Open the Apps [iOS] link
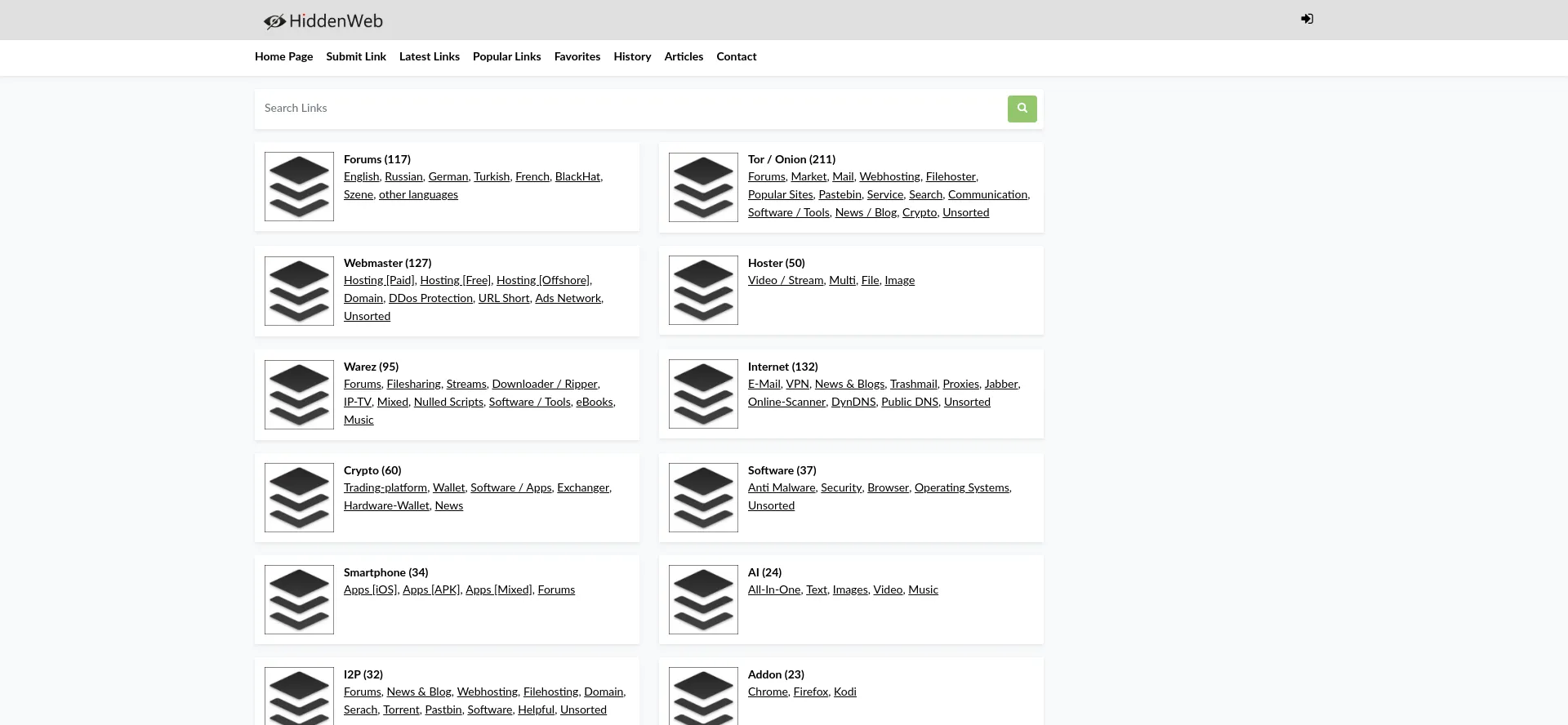1568x725 pixels. click(371, 590)
